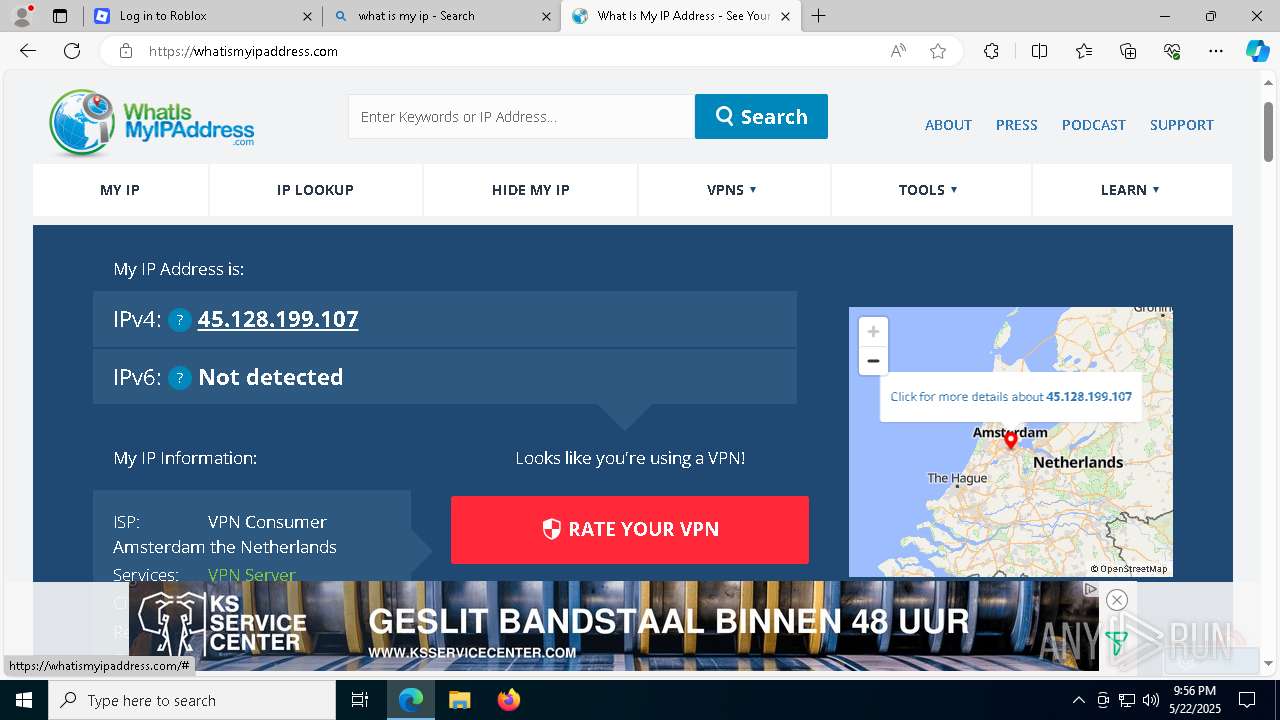Image resolution: width=1280 pixels, height=720 pixels.
Task: Select the MY IP menu item
Action: 120,190
